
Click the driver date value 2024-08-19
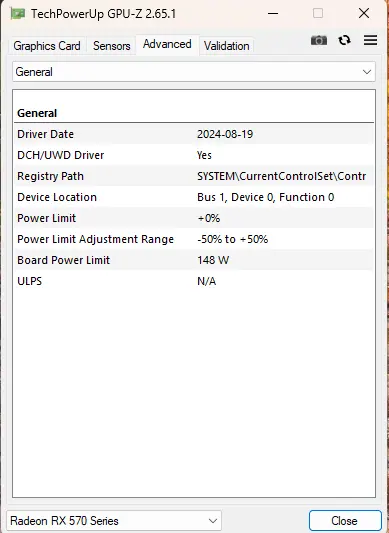pos(225,134)
